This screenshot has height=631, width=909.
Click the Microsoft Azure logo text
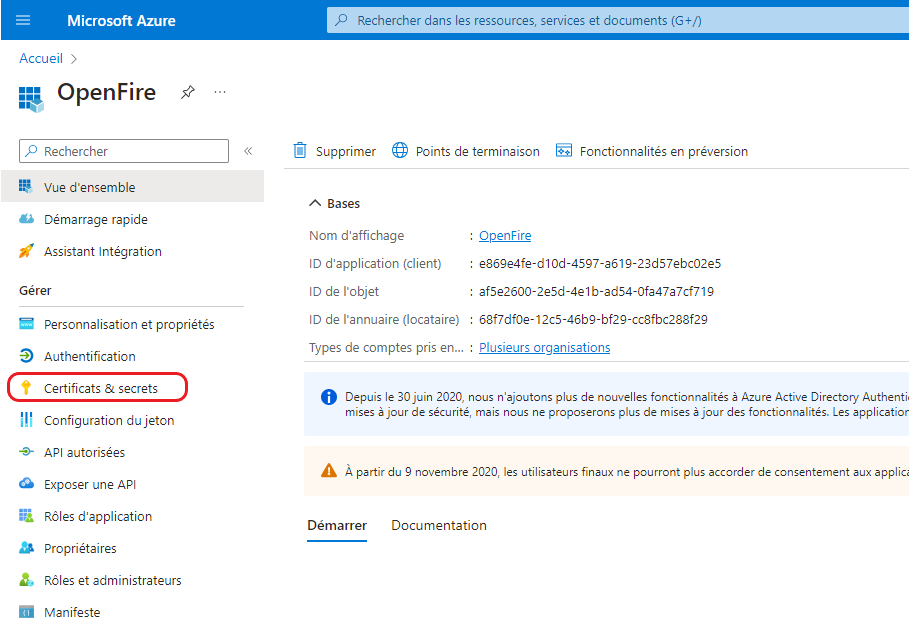[x=121, y=20]
